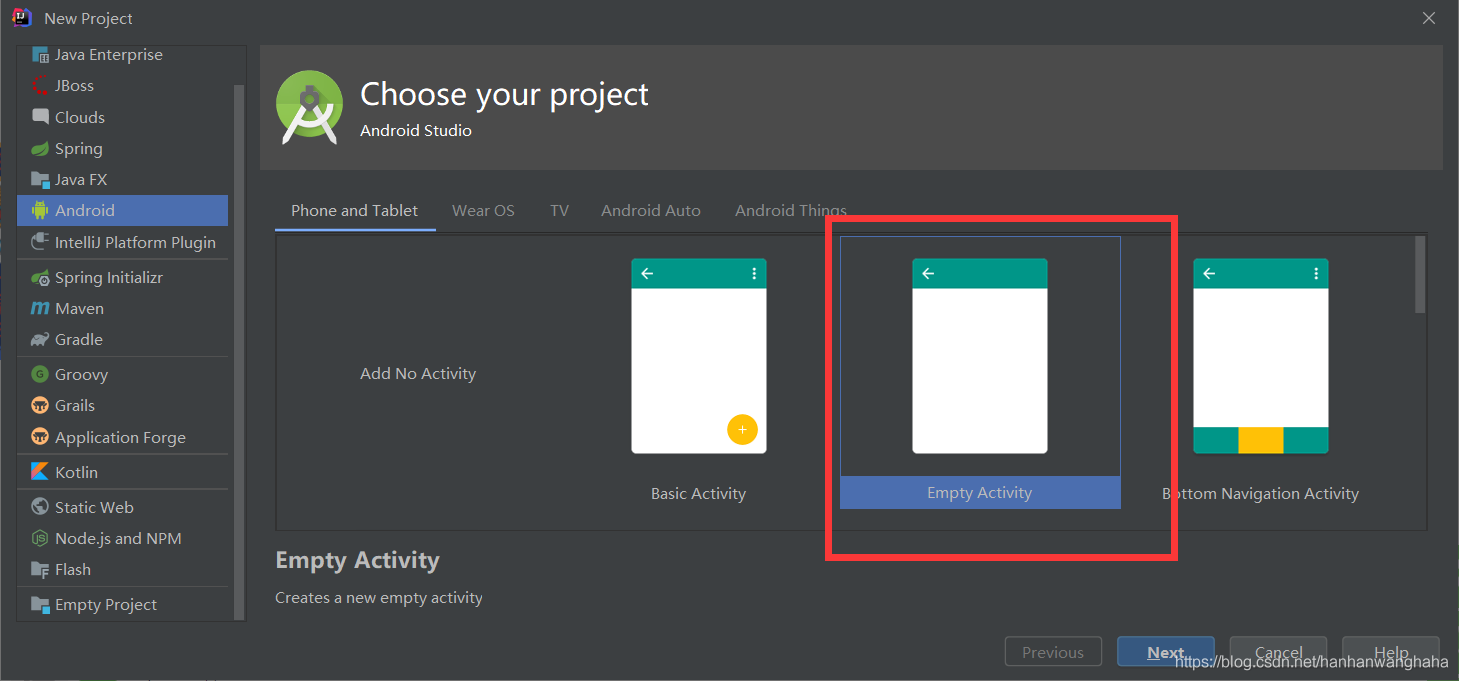The height and width of the screenshot is (681, 1459).
Task: Select the Basic Activity template thumbnail
Action: click(x=699, y=356)
